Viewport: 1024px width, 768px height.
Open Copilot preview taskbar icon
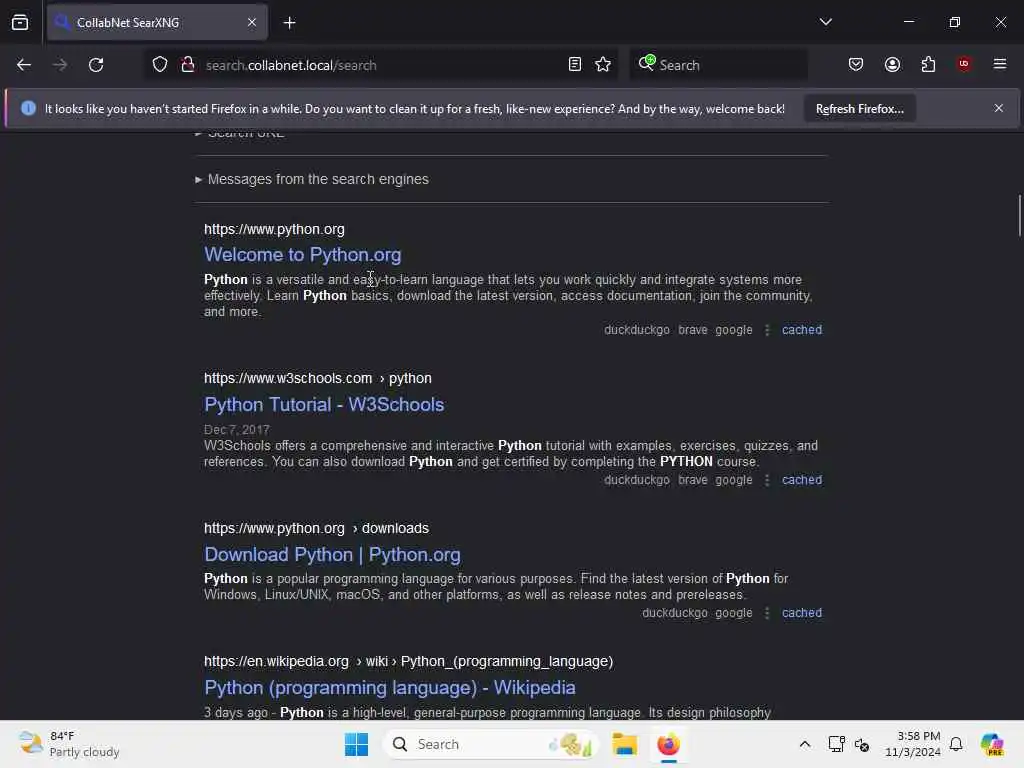992,744
